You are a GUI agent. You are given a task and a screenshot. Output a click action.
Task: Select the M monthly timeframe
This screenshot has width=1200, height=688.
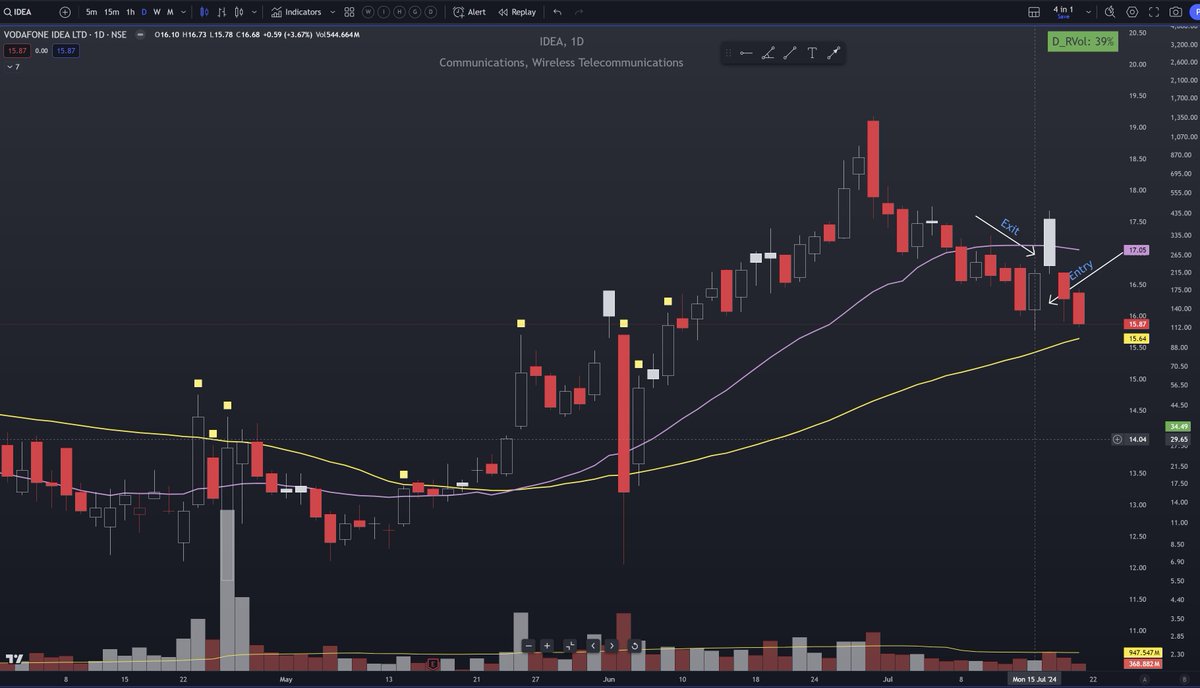tap(170, 12)
